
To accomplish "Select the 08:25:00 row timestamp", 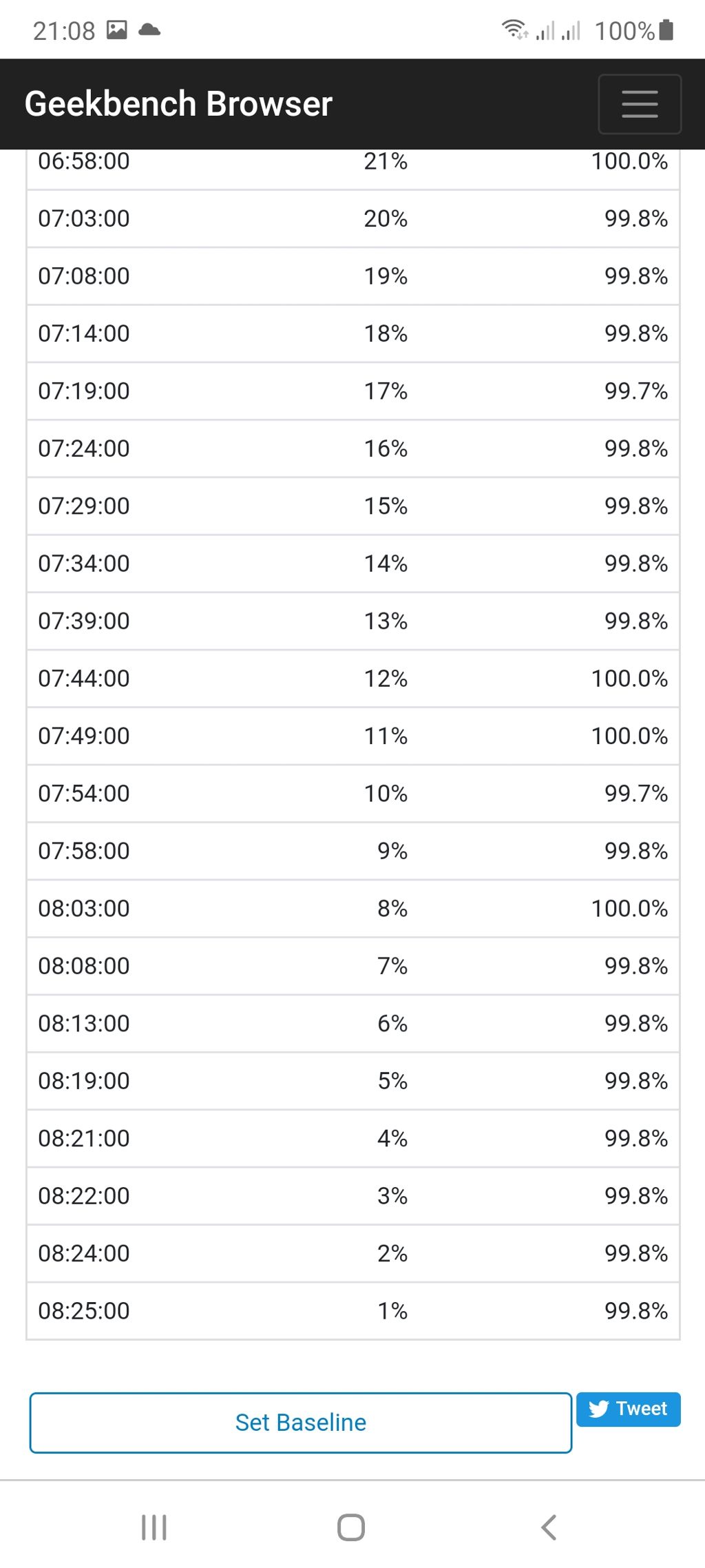I will click(x=84, y=1311).
